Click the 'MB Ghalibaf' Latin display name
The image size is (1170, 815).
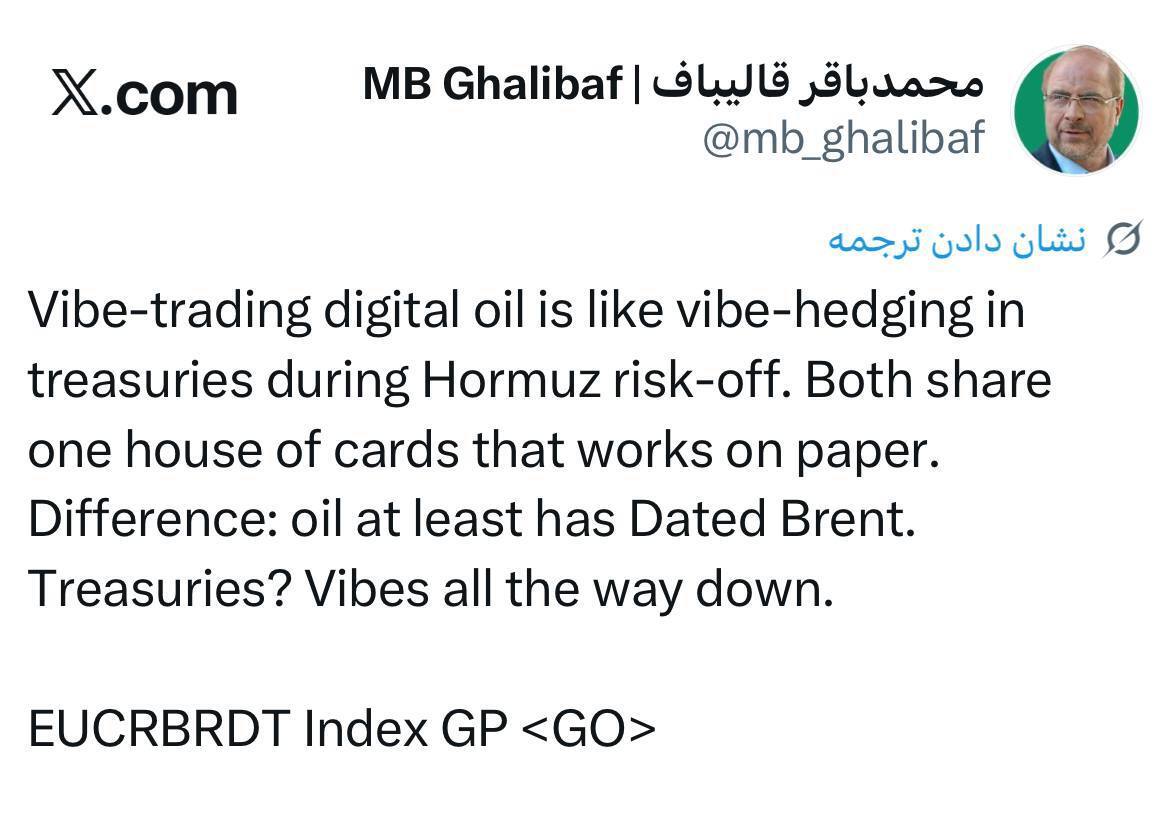[492, 84]
